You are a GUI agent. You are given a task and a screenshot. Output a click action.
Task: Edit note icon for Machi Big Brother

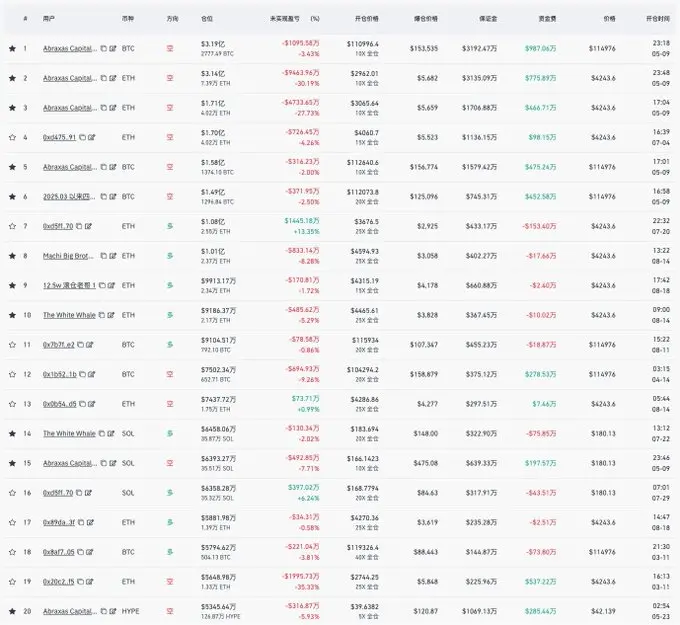point(113,256)
